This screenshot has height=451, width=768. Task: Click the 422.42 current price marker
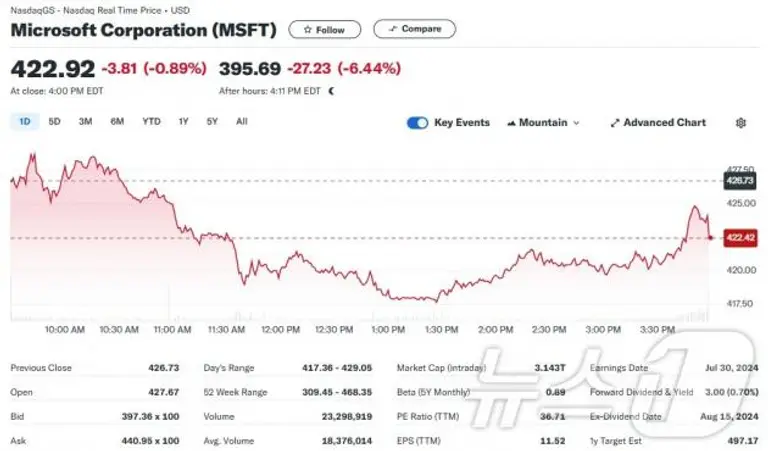tap(738, 238)
